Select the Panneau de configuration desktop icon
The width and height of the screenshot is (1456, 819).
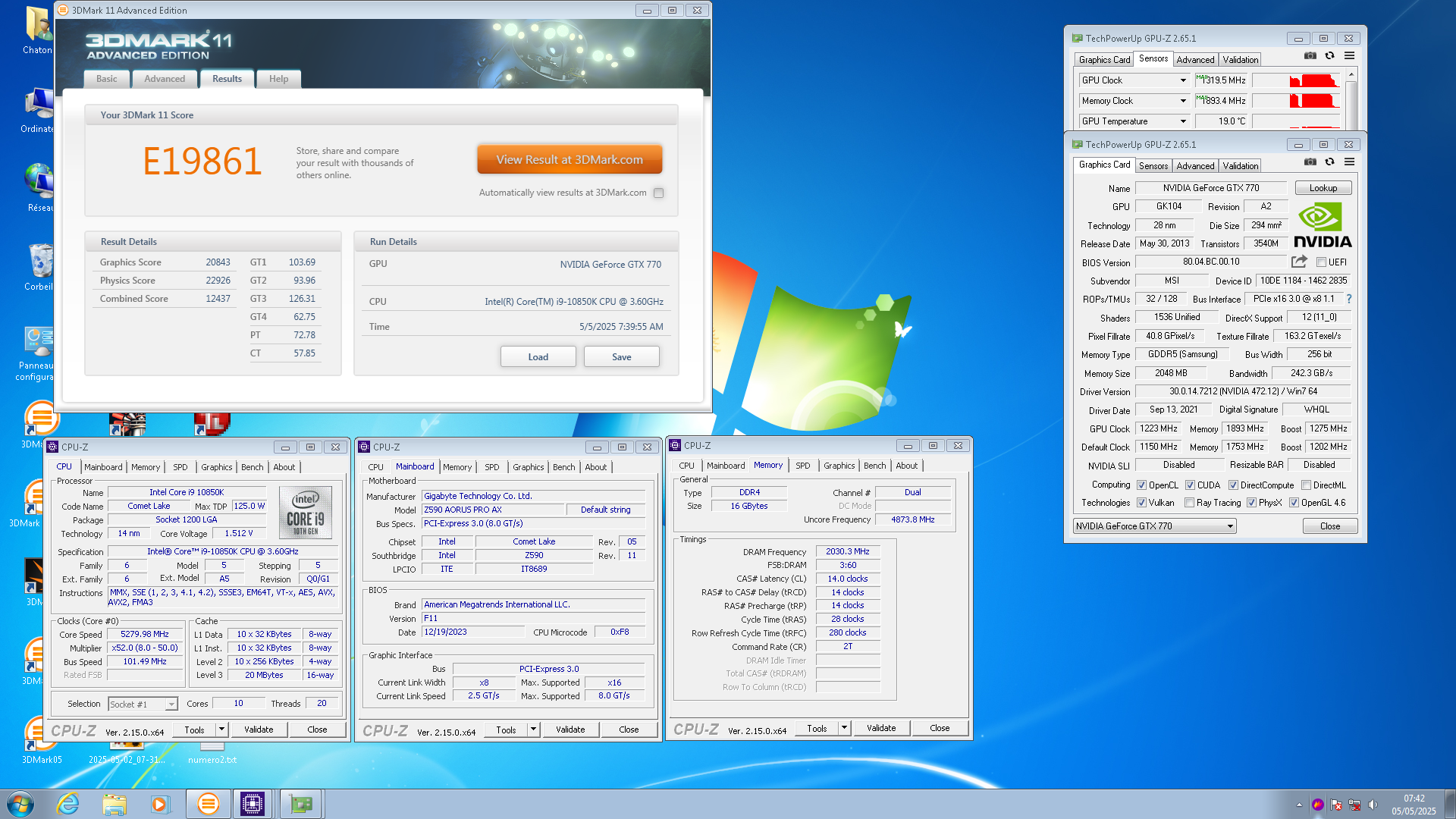pyautogui.click(x=36, y=353)
